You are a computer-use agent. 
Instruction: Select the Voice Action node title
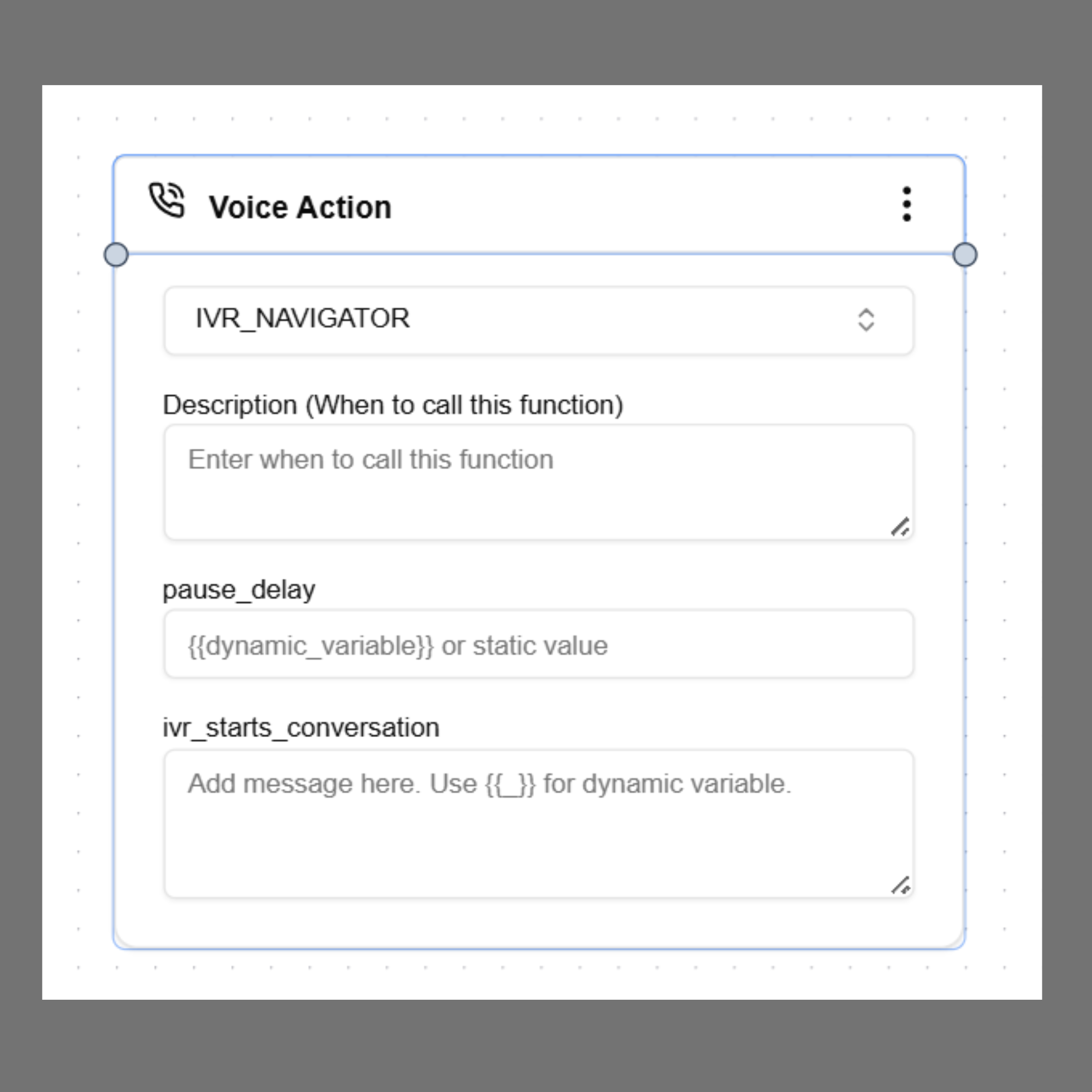click(300, 207)
